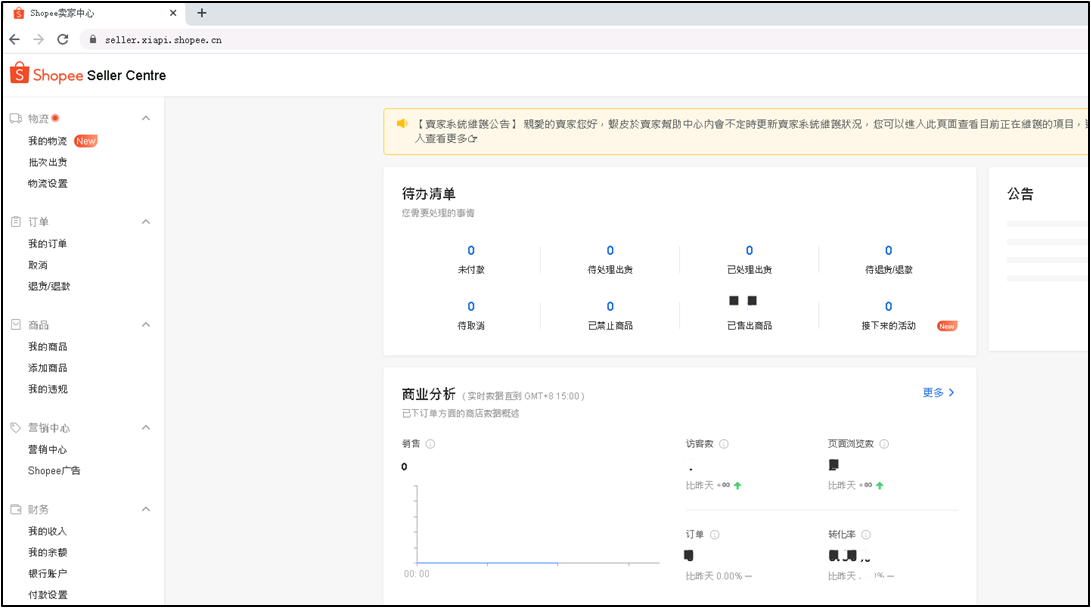Select 添加商品 from the sidebar
Viewport: 1091px width, 608px height.
pyautogui.click(x=48, y=368)
